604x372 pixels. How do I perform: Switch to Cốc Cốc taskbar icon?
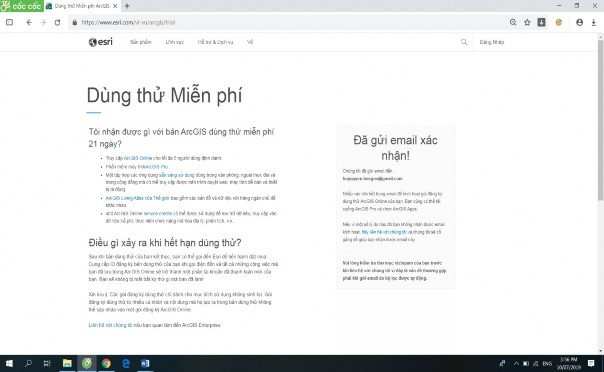click(x=87, y=363)
